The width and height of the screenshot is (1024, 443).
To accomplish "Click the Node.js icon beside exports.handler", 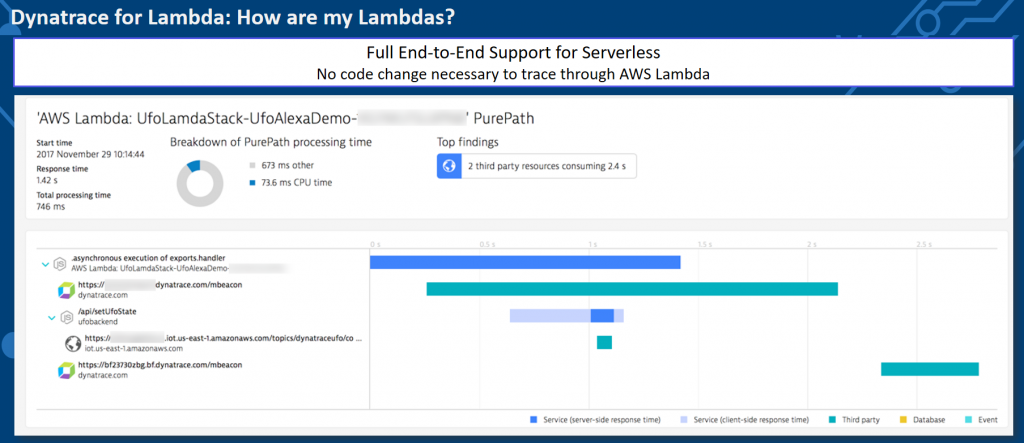I will pyautogui.click(x=60, y=263).
